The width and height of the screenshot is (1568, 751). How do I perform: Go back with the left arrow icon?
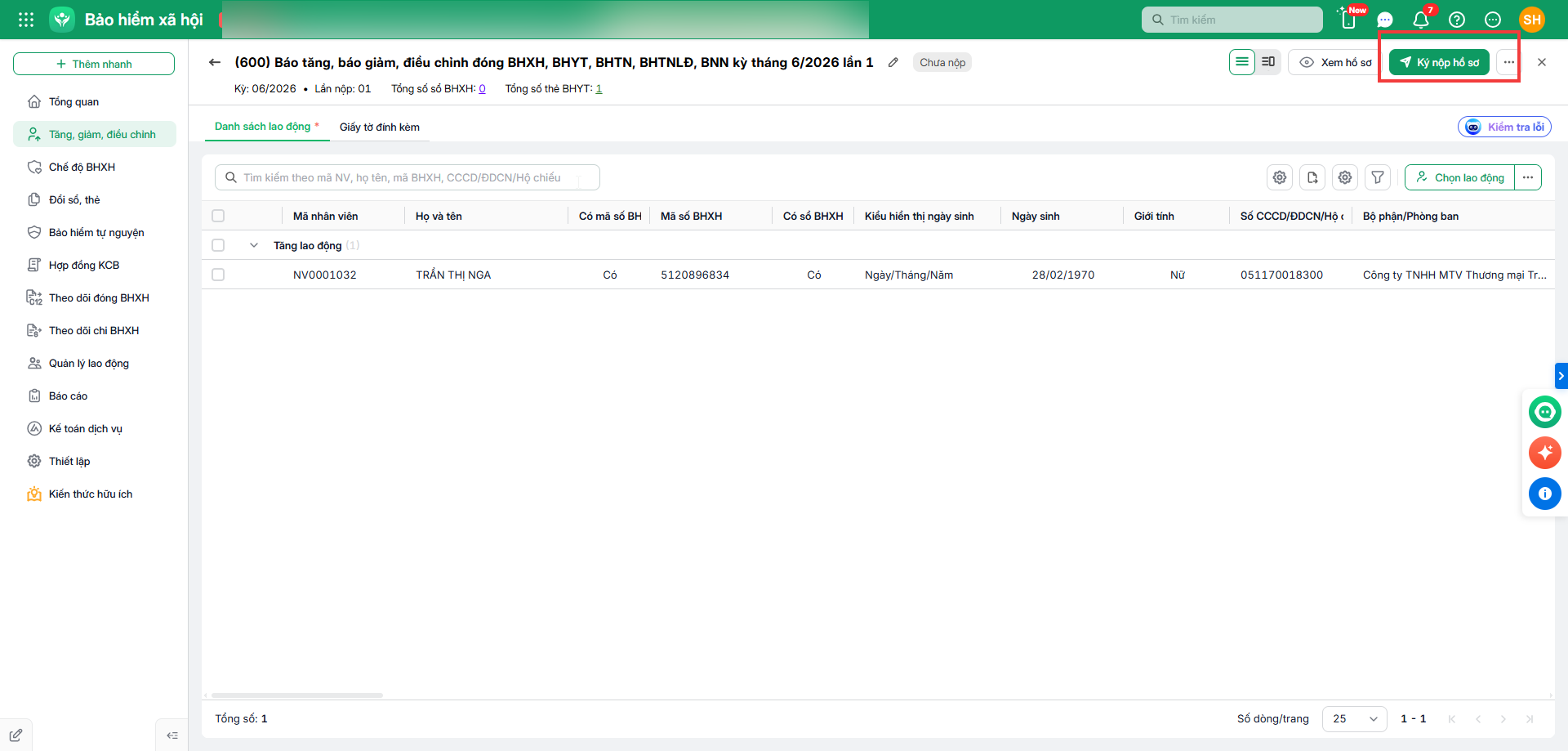pos(215,62)
